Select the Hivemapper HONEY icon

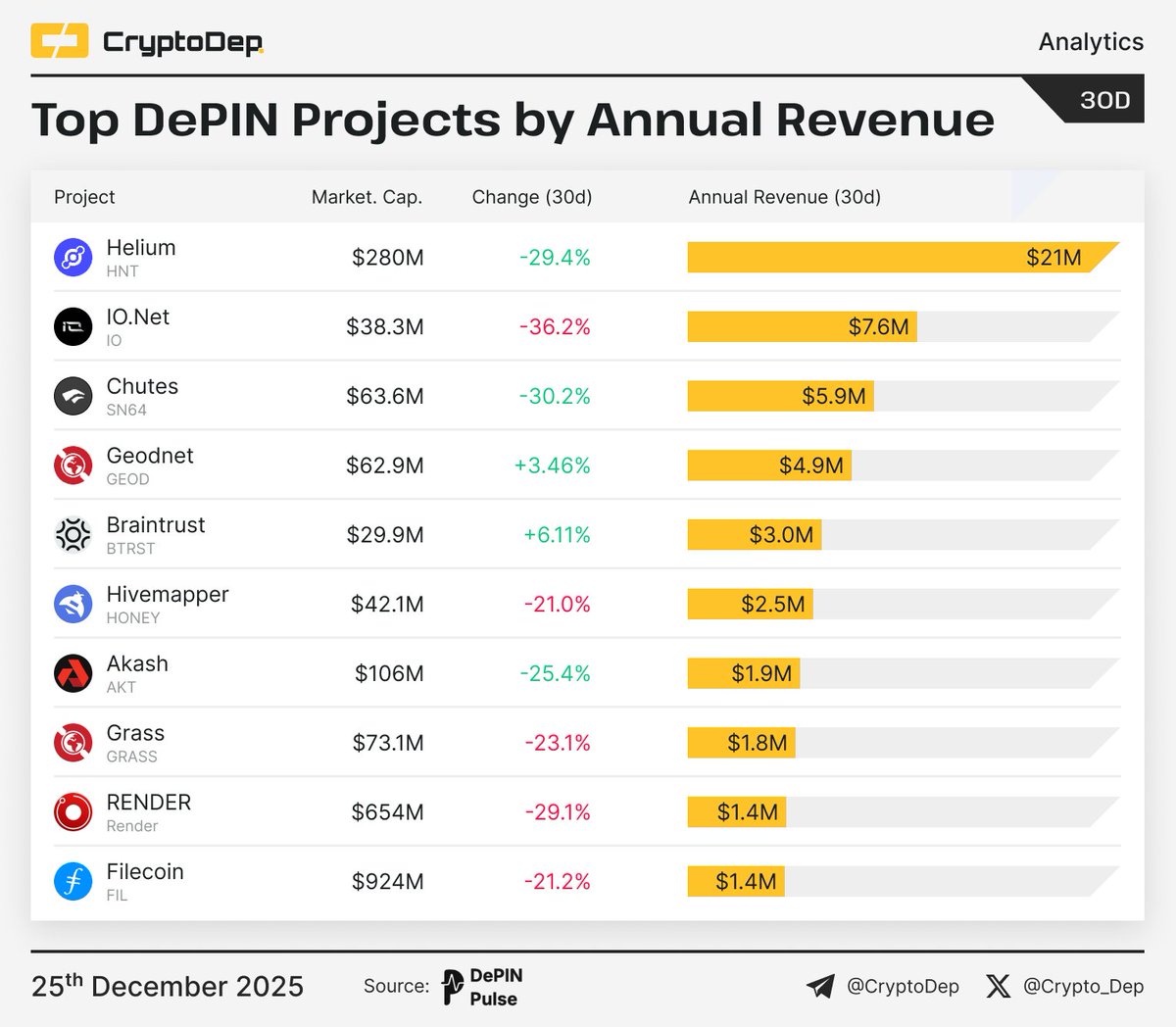click(x=73, y=604)
